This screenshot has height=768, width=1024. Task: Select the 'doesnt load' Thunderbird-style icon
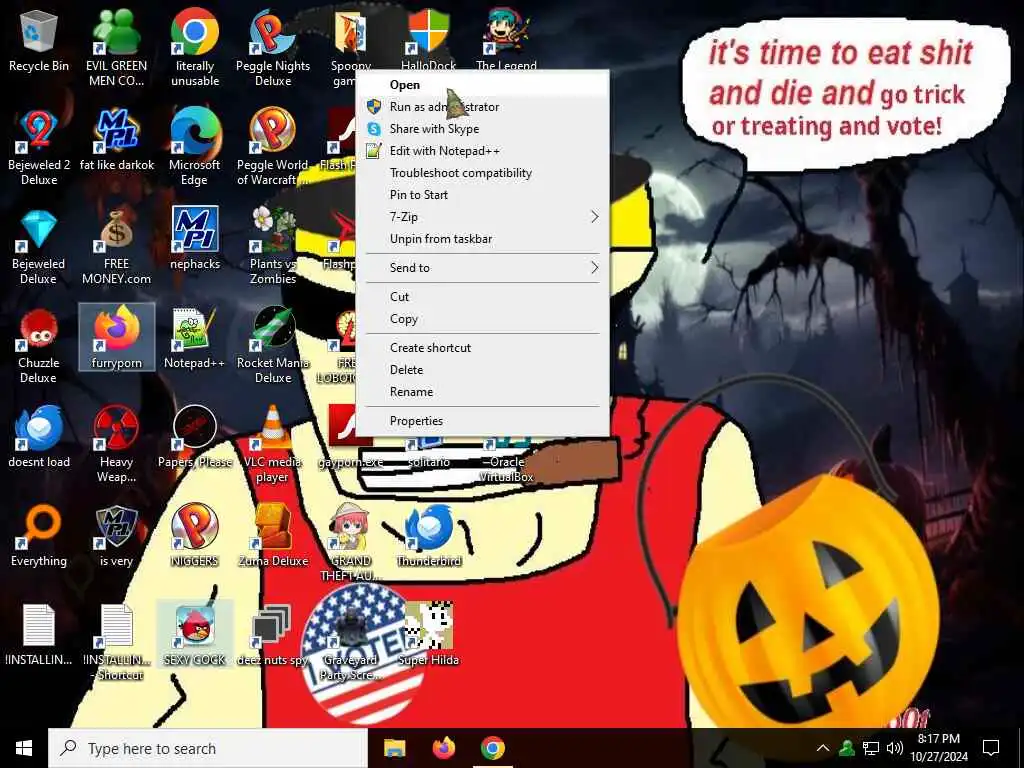click(39, 437)
